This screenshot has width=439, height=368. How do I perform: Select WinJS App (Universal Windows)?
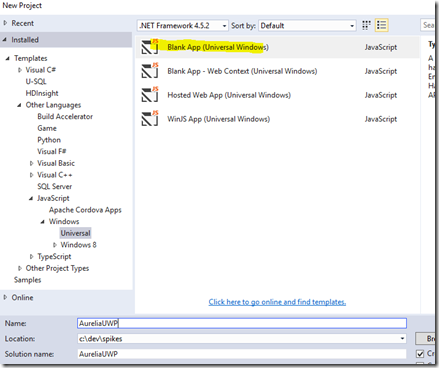(x=218, y=119)
